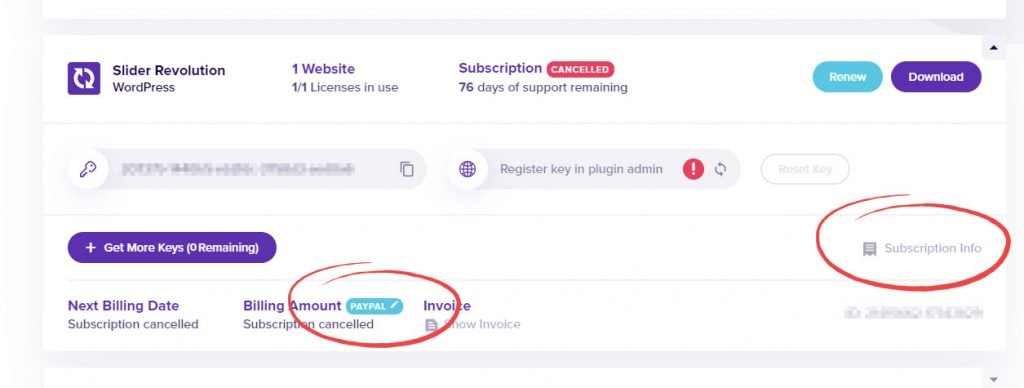Image resolution: width=1024 pixels, height=388 pixels.
Task: Expand the next card with the down arrow
Action: [x=994, y=379]
